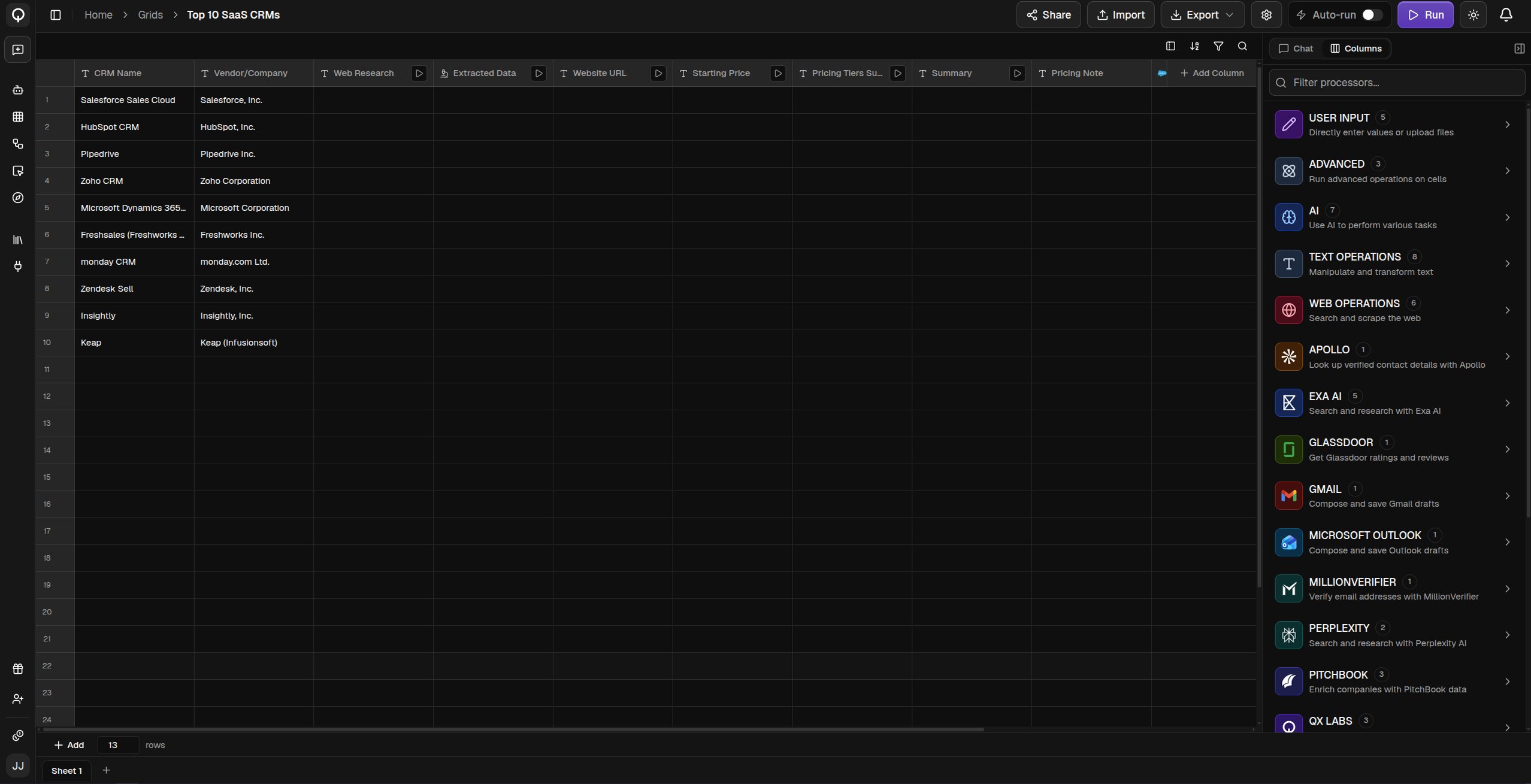
Task: Open the sort rows icon
Action: [1194, 46]
